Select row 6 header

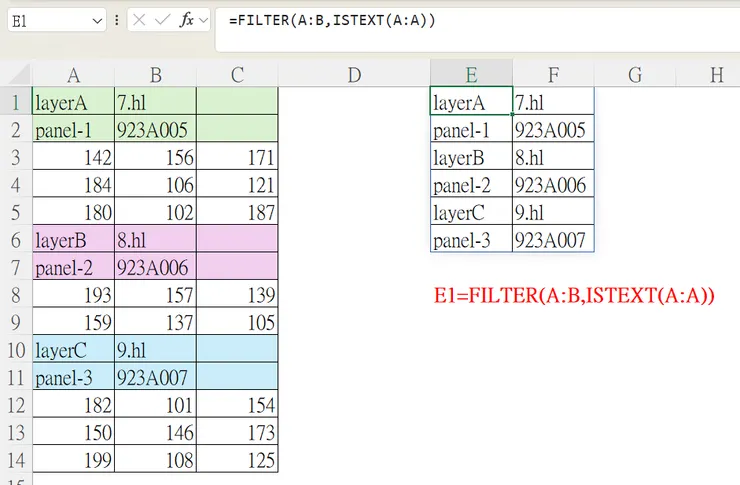point(16,240)
